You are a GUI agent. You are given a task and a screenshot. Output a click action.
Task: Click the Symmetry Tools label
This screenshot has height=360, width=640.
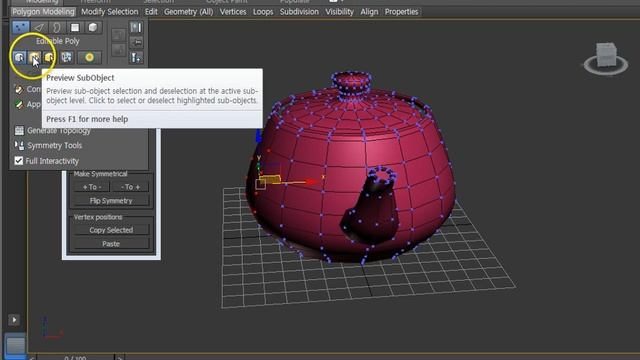[54, 145]
